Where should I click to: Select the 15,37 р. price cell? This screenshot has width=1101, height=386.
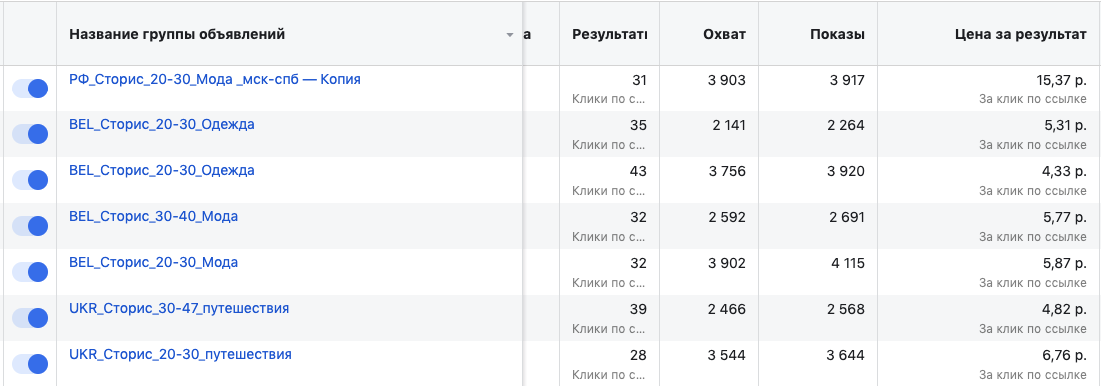(x=989, y=88)
